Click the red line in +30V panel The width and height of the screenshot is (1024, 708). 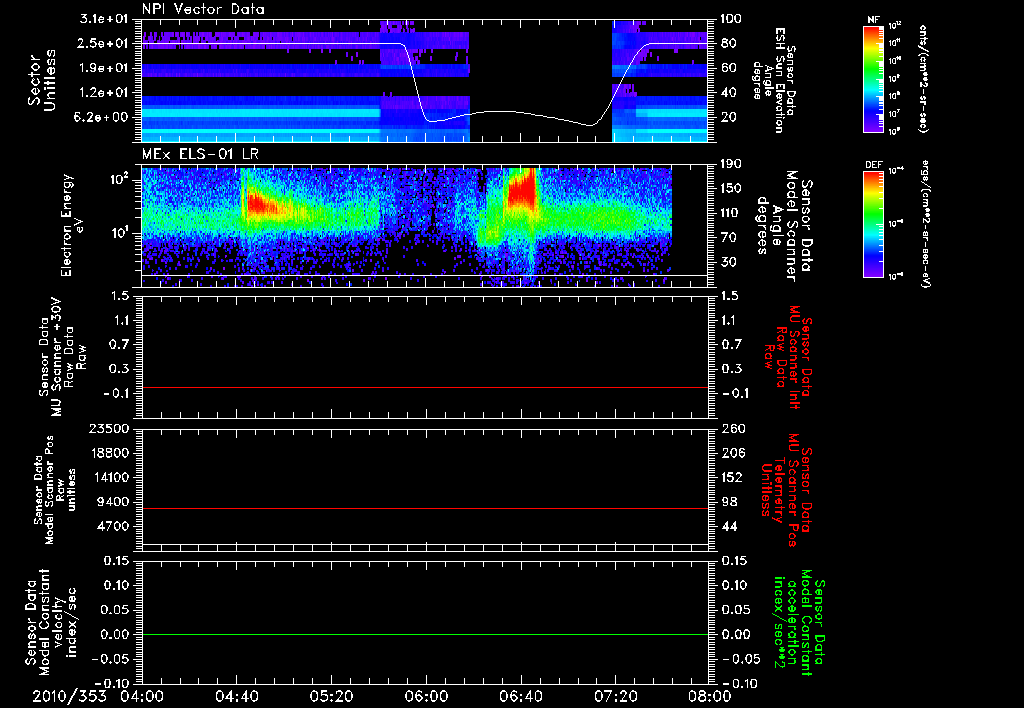point(424,387)
